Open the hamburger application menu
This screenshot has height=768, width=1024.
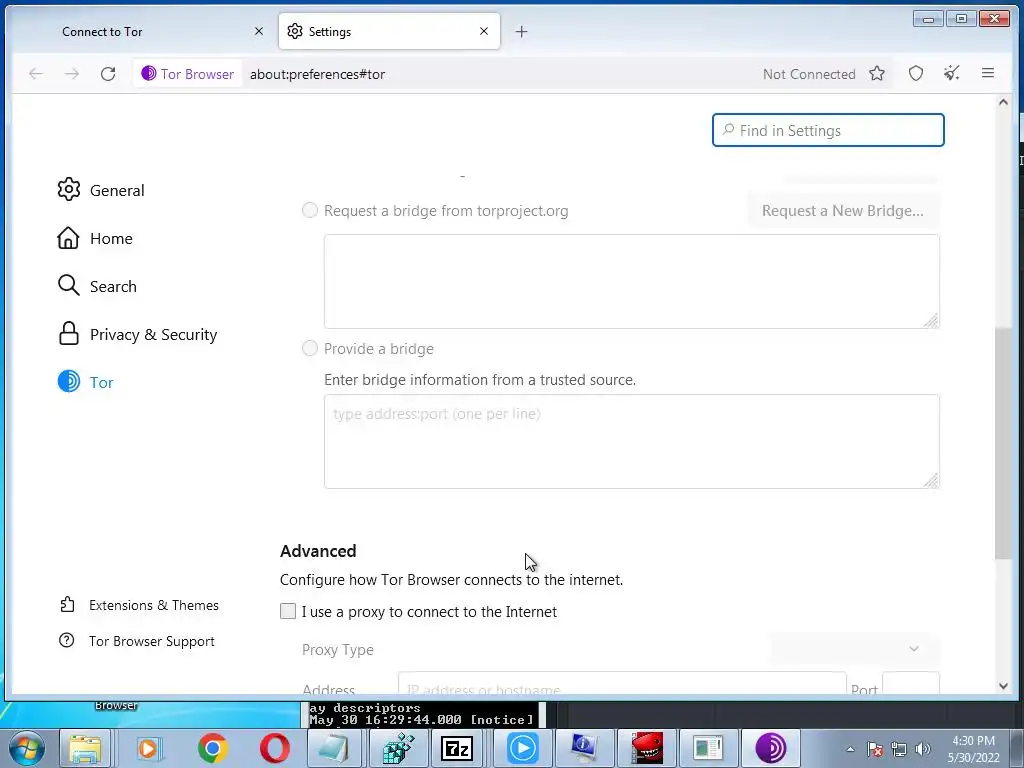[987, 74]
